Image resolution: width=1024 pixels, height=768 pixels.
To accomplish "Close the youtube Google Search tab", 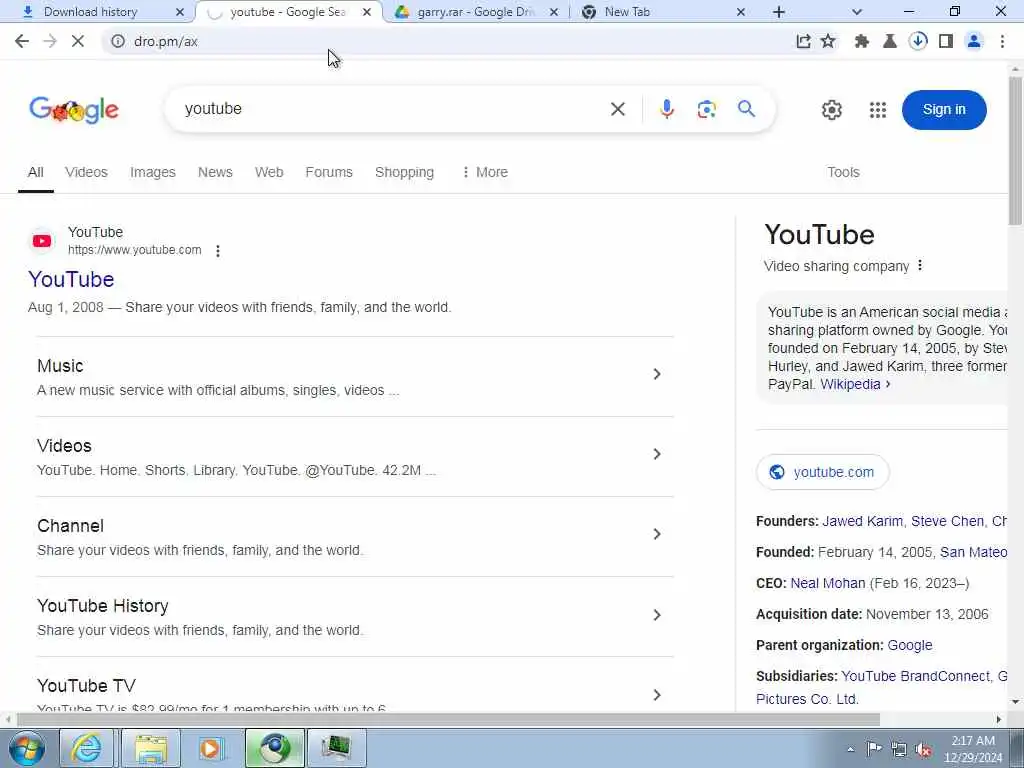I will point(367,12).
